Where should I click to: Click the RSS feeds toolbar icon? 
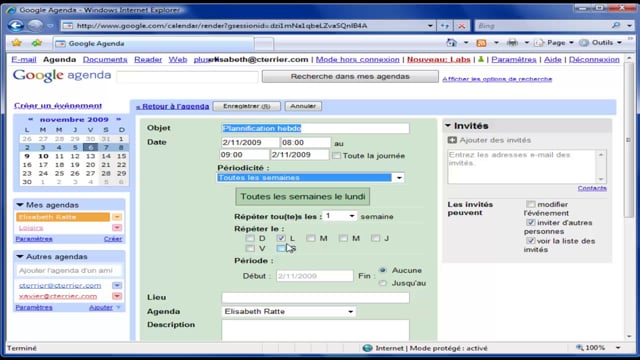pyautogui.click(x=482, y=43)
